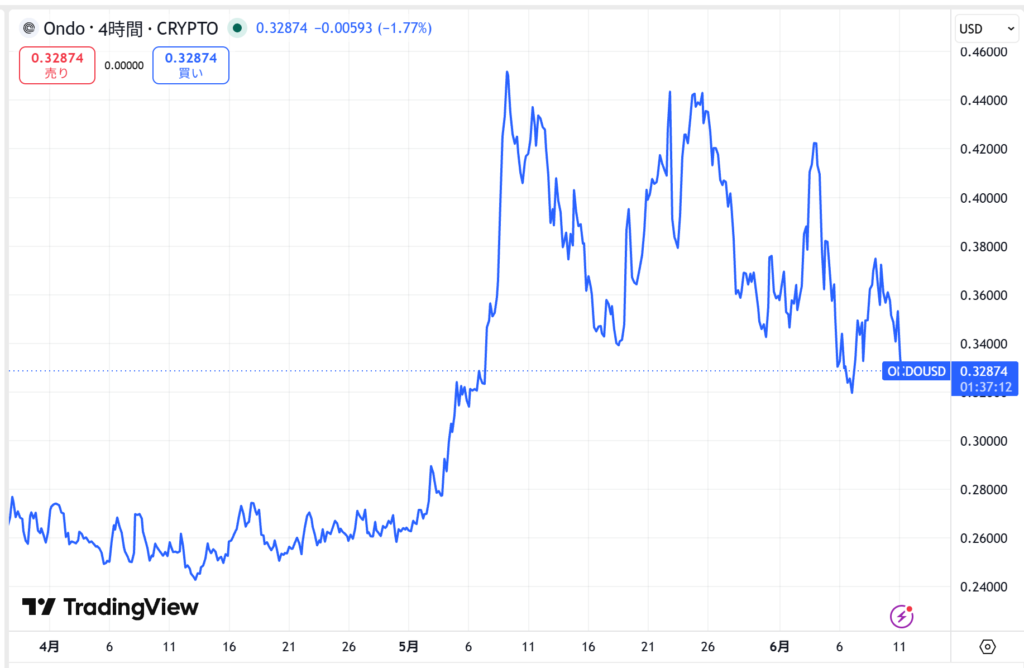Click the 0.00000 spread value
Screen dimensions: 1024x668
point(124,65)
